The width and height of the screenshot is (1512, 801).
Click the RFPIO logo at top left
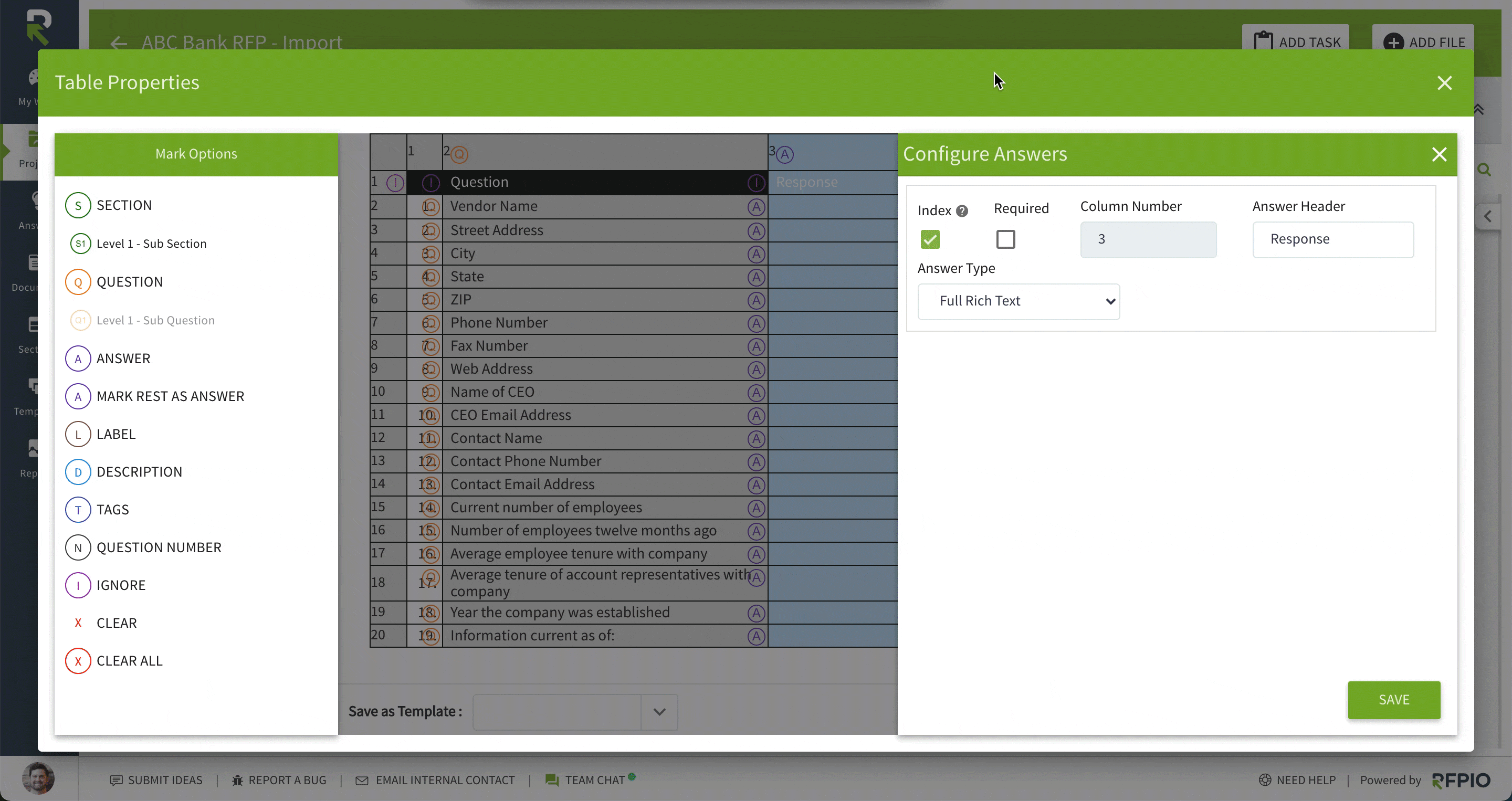(39, 27)
